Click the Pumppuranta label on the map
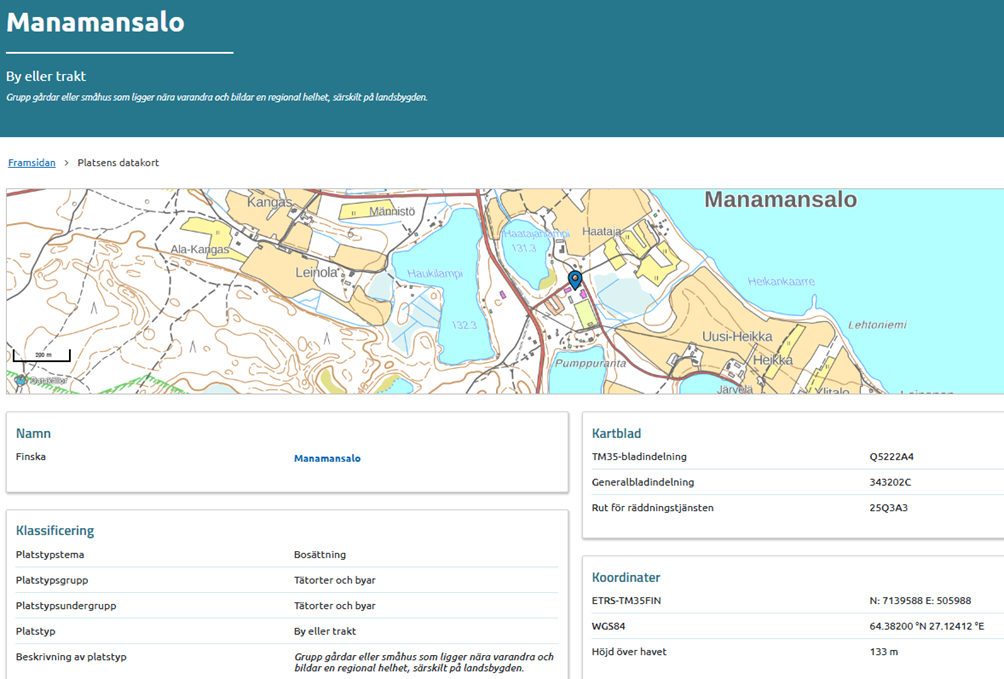 (x=590, y=363)
